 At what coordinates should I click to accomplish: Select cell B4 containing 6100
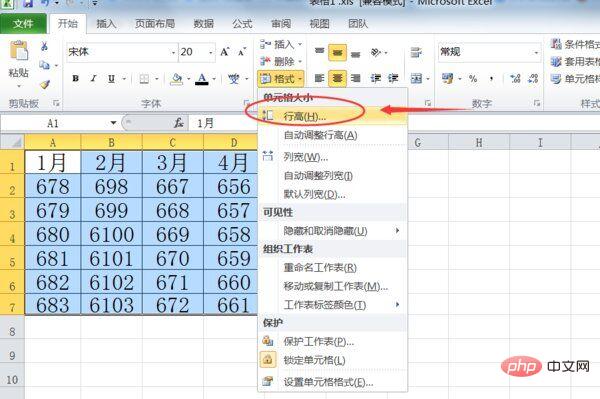click(111, 234)
